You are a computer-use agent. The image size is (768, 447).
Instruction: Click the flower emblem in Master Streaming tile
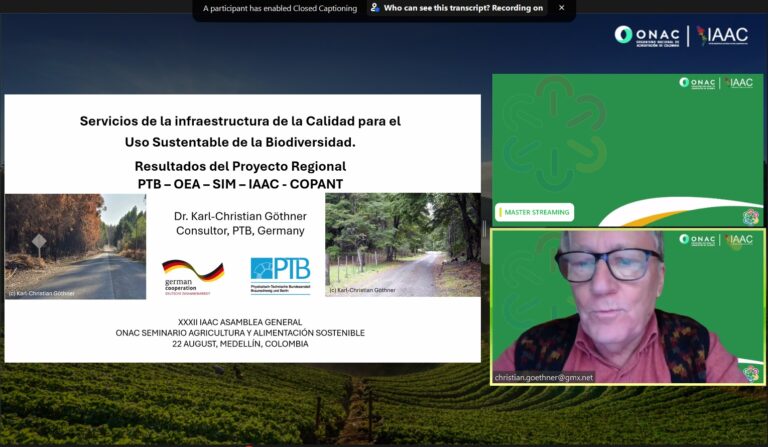coord(750,217)
